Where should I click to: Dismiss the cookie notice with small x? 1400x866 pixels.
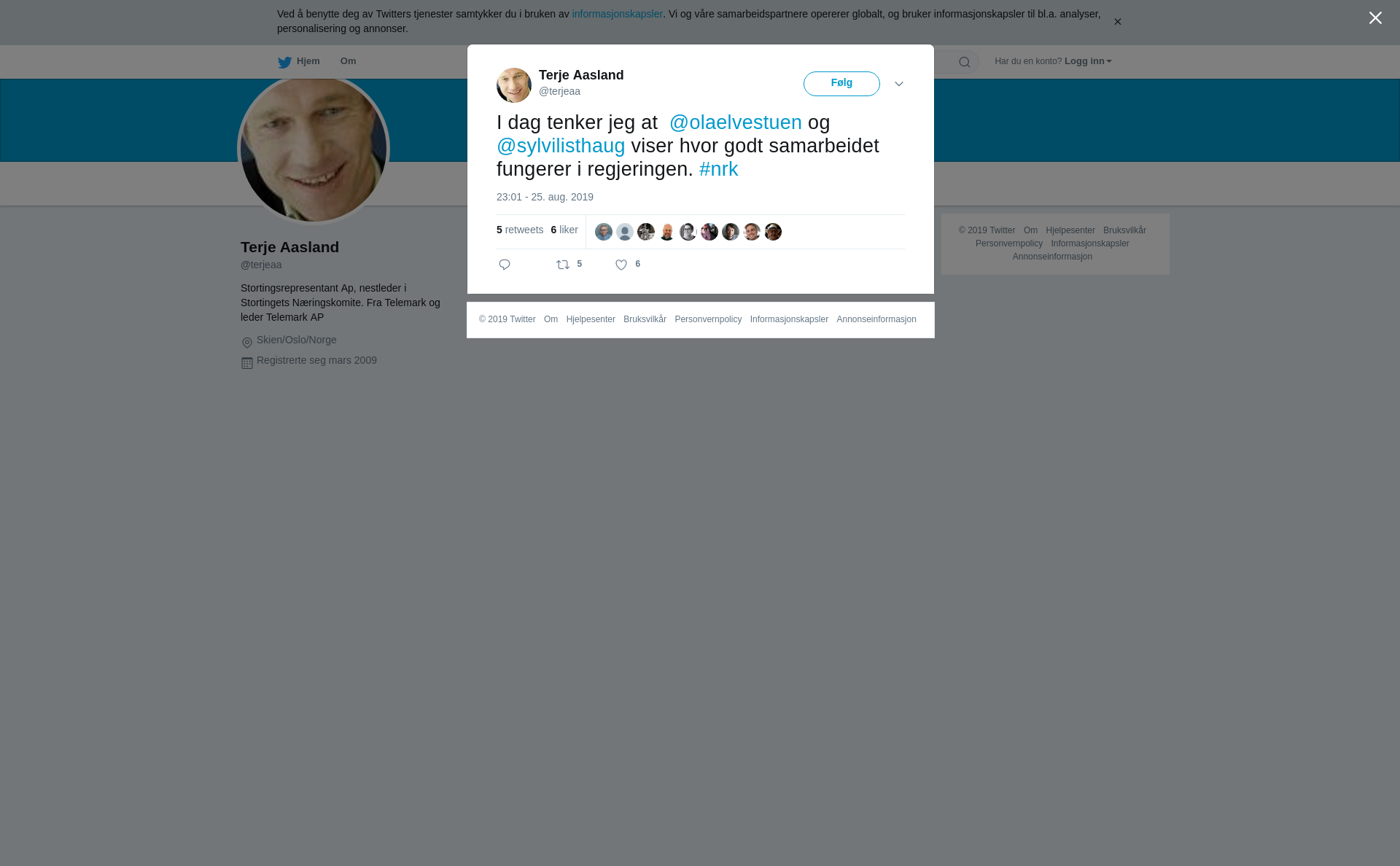pyautogui.click(x=1117, y=22)
